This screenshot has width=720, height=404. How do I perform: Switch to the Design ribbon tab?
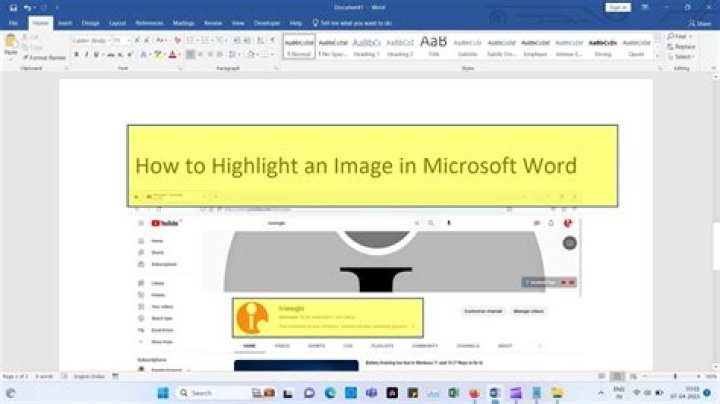(90, 23)
